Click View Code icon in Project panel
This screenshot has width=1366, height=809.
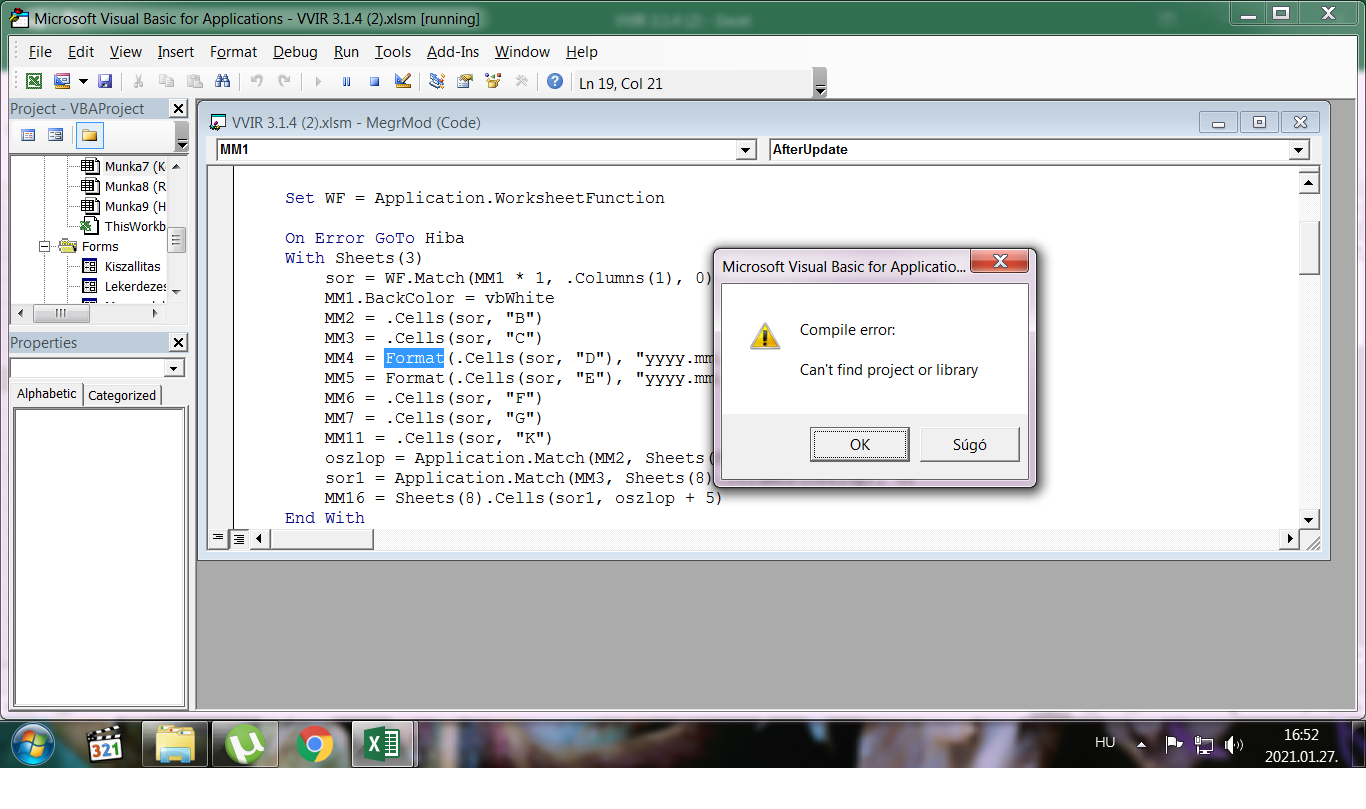coord(28,135)
